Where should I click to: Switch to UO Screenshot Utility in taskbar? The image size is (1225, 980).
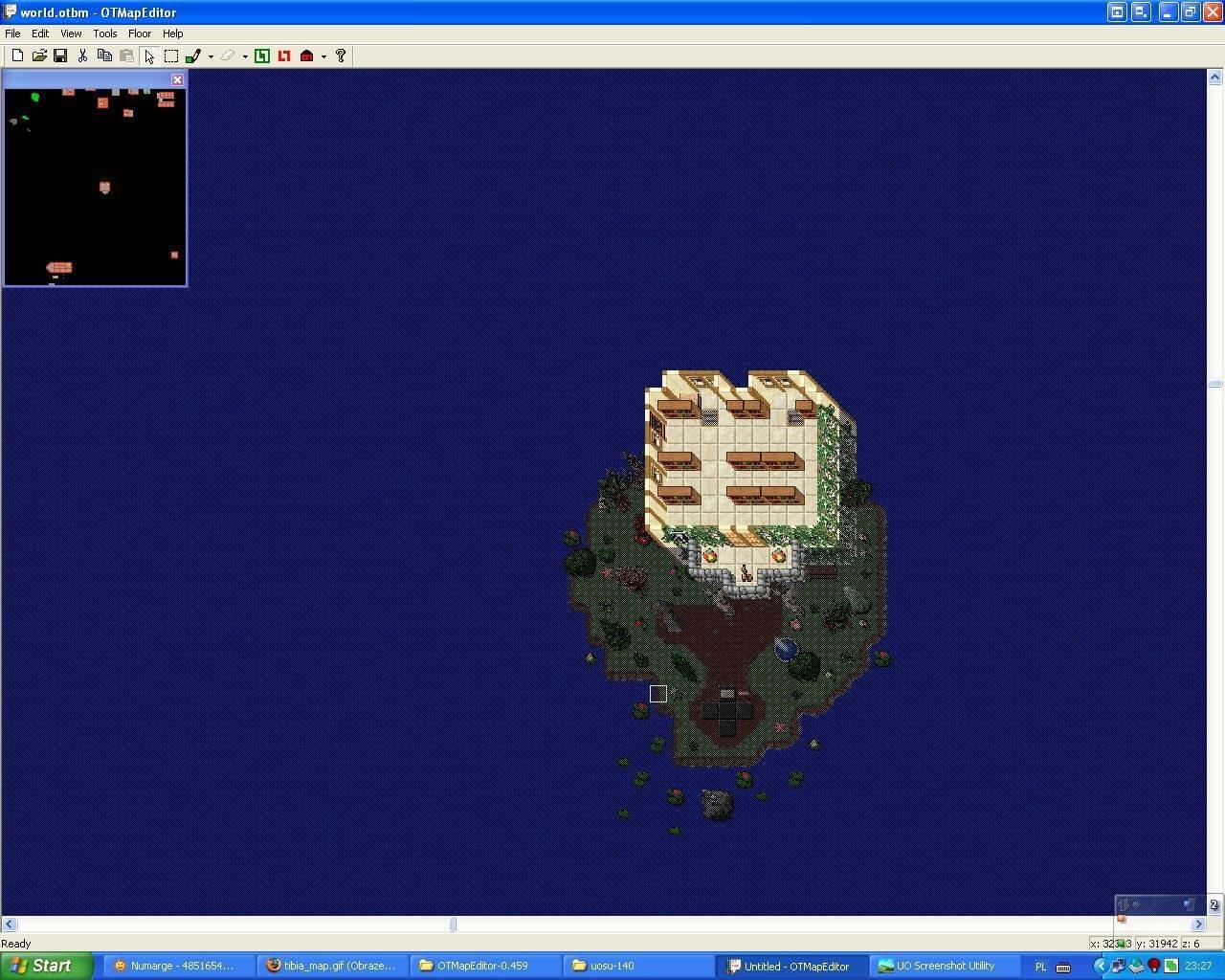945,966
